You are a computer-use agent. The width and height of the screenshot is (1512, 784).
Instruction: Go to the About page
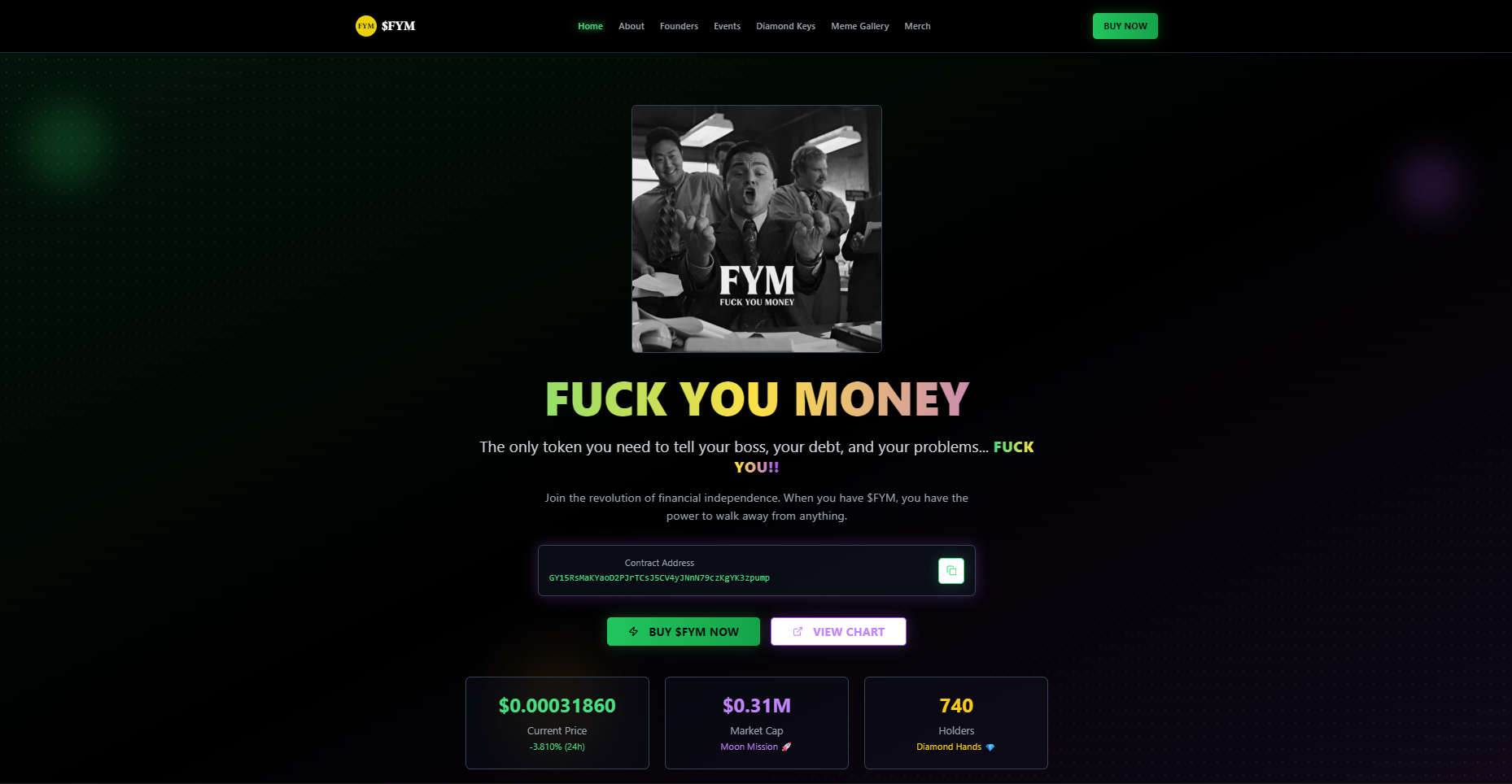click(631, 26)
